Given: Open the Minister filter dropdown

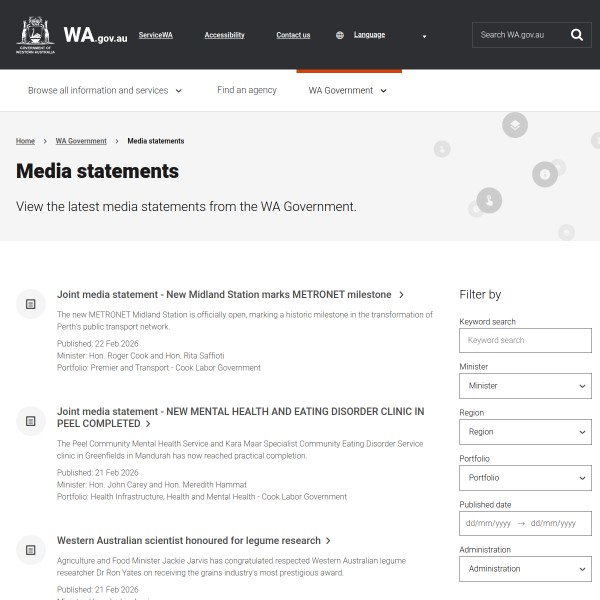Looking at the screenshot, I should [525, 386].
